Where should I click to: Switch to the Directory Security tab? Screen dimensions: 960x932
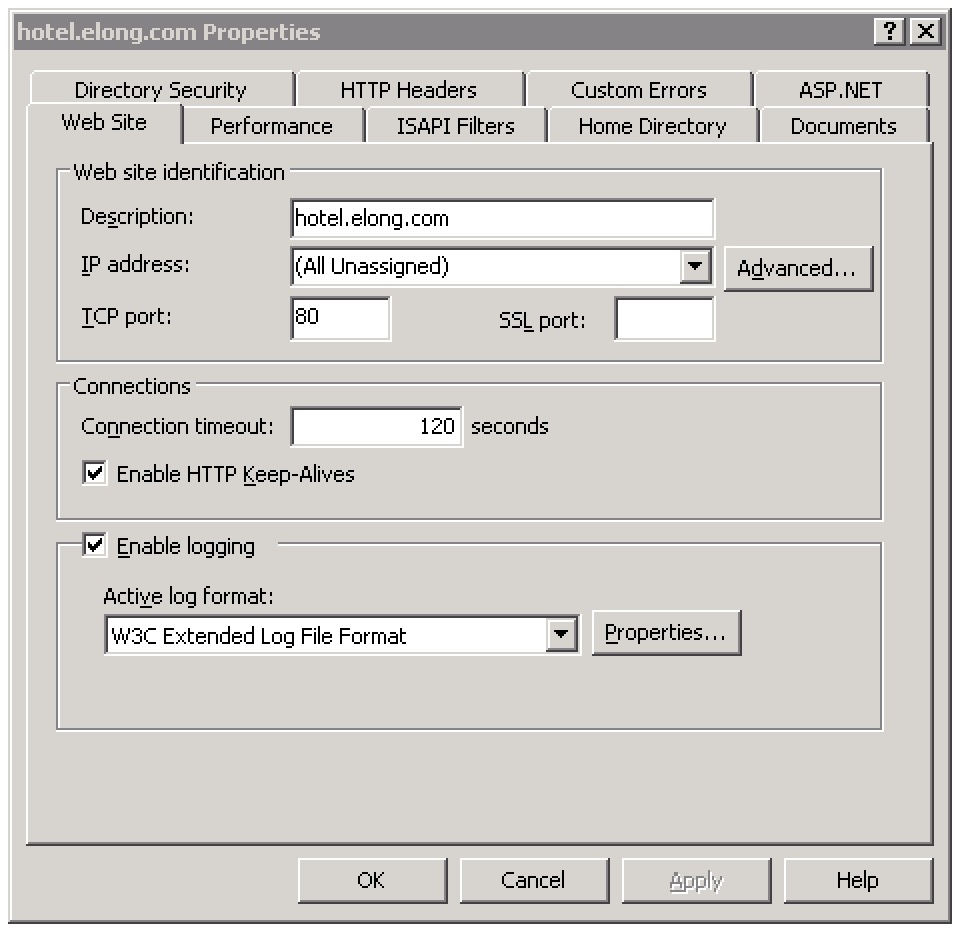tap(160, 90)
